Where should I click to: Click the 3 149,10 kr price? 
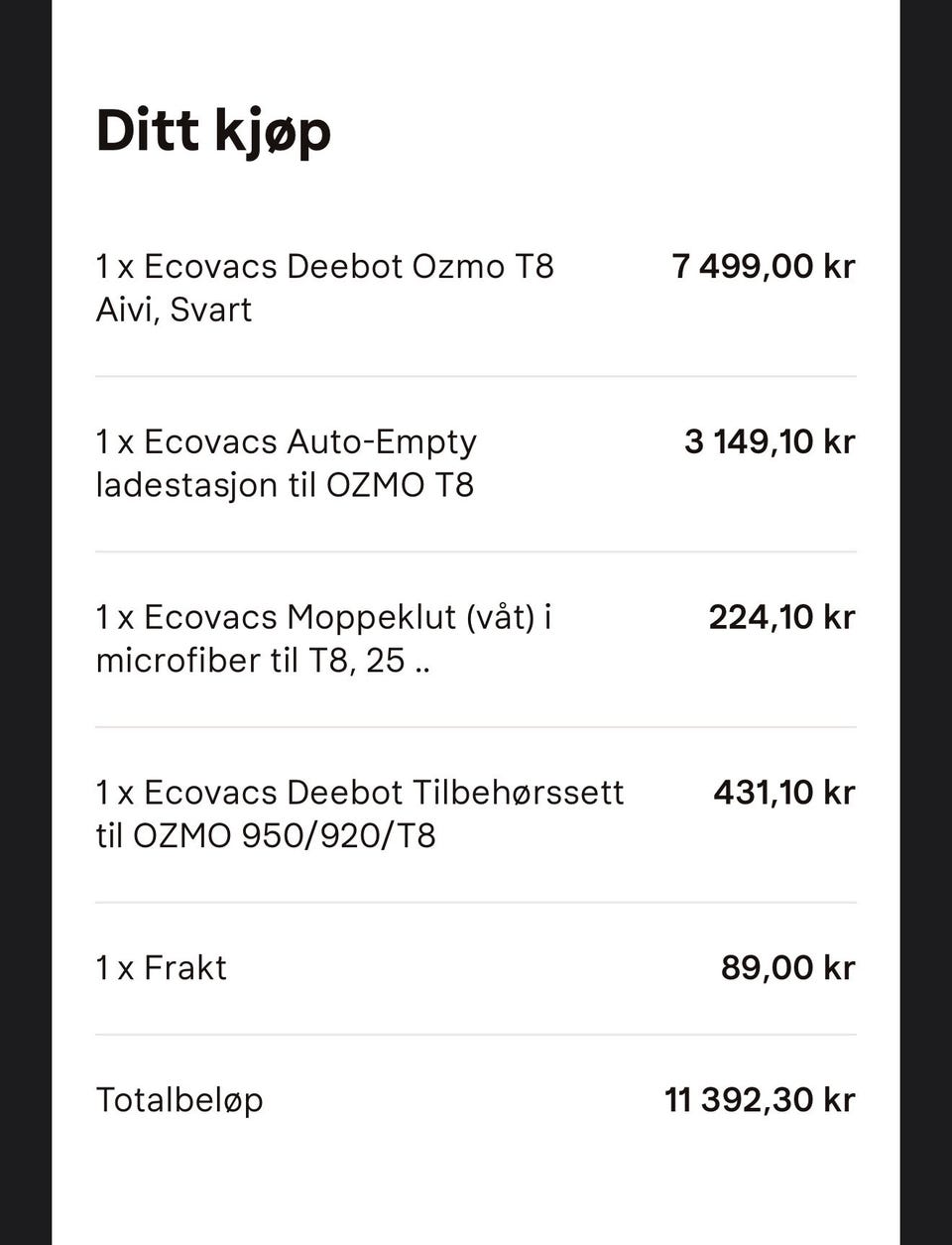tap(769, 442)
